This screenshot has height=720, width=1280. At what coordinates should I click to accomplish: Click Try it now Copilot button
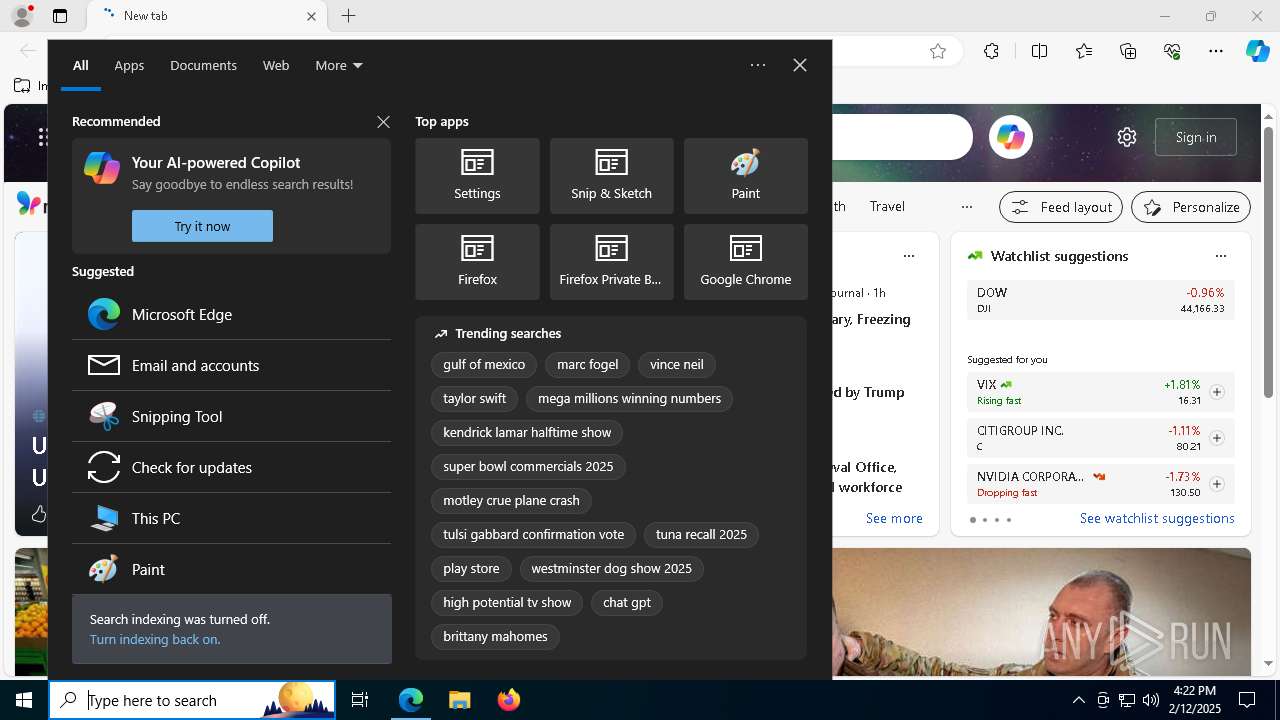coord(202,226)
